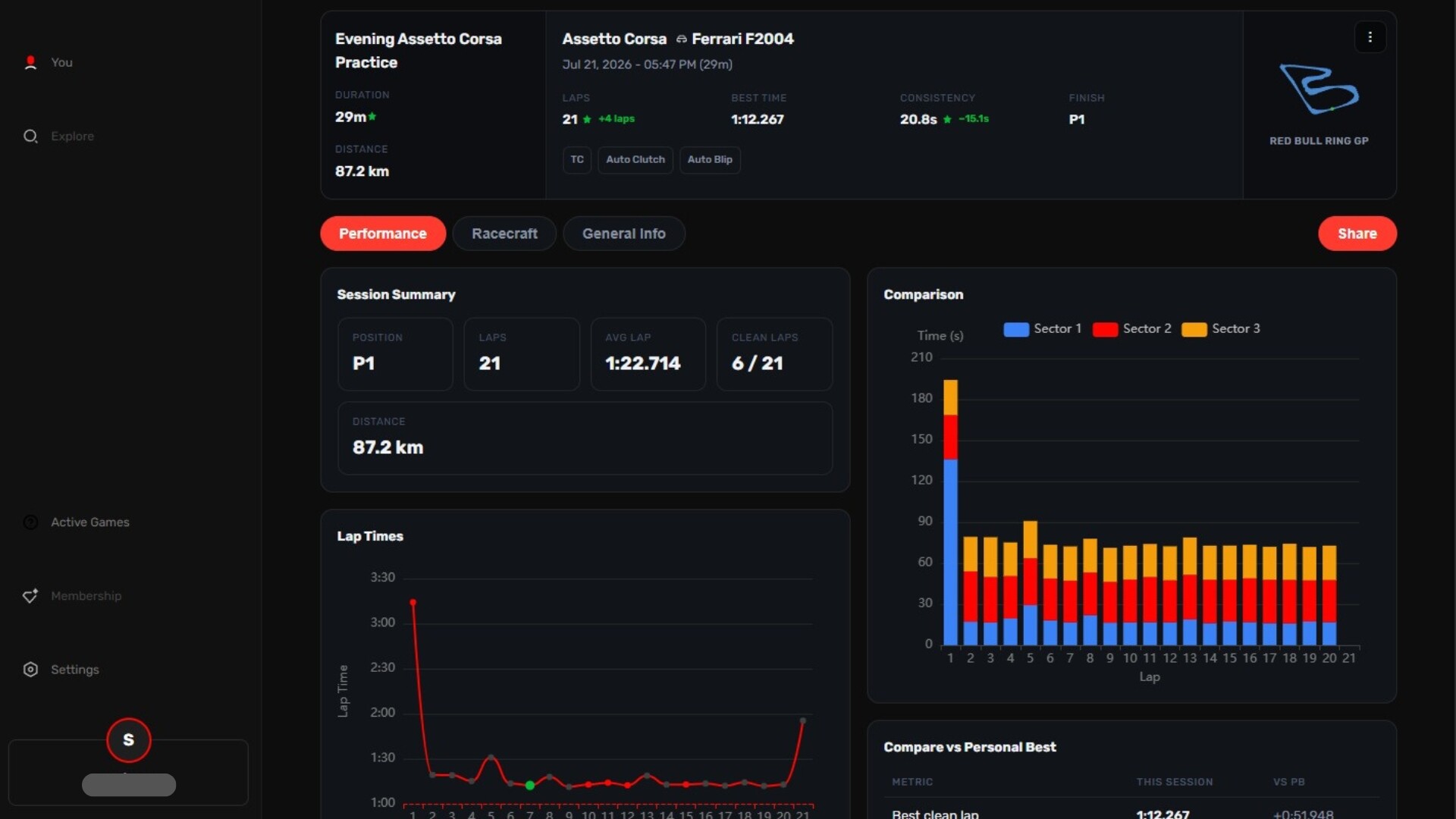Click the +4 laps indicator
Image resolution: width=1456 pixels, height=819 pixels.
[x=617, y=119]
